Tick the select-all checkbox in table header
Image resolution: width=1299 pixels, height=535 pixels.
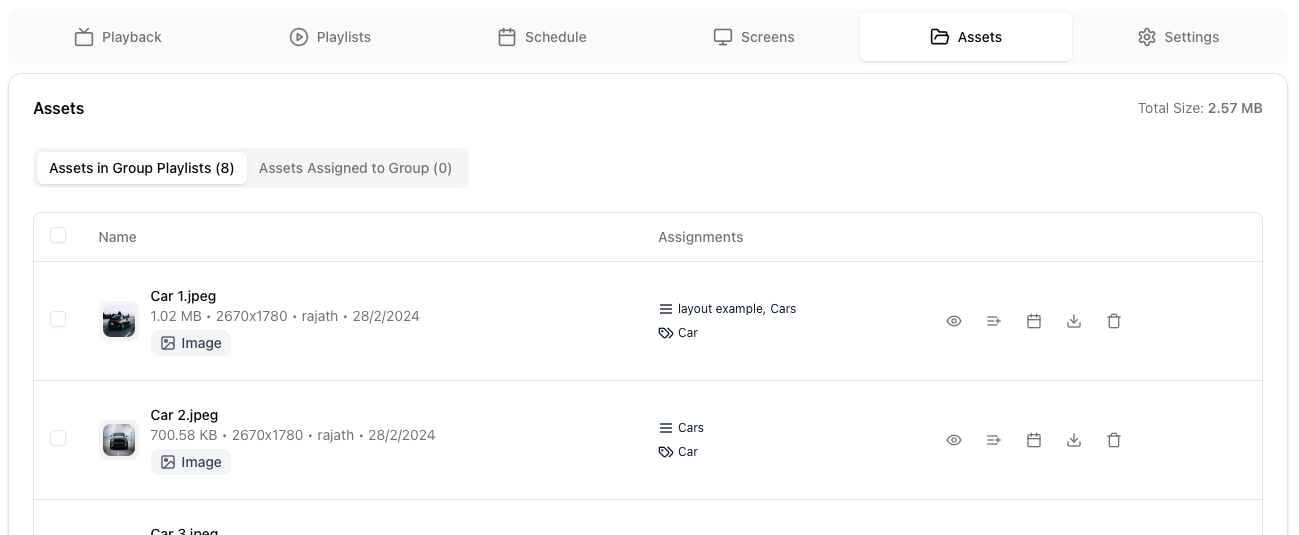58,235
